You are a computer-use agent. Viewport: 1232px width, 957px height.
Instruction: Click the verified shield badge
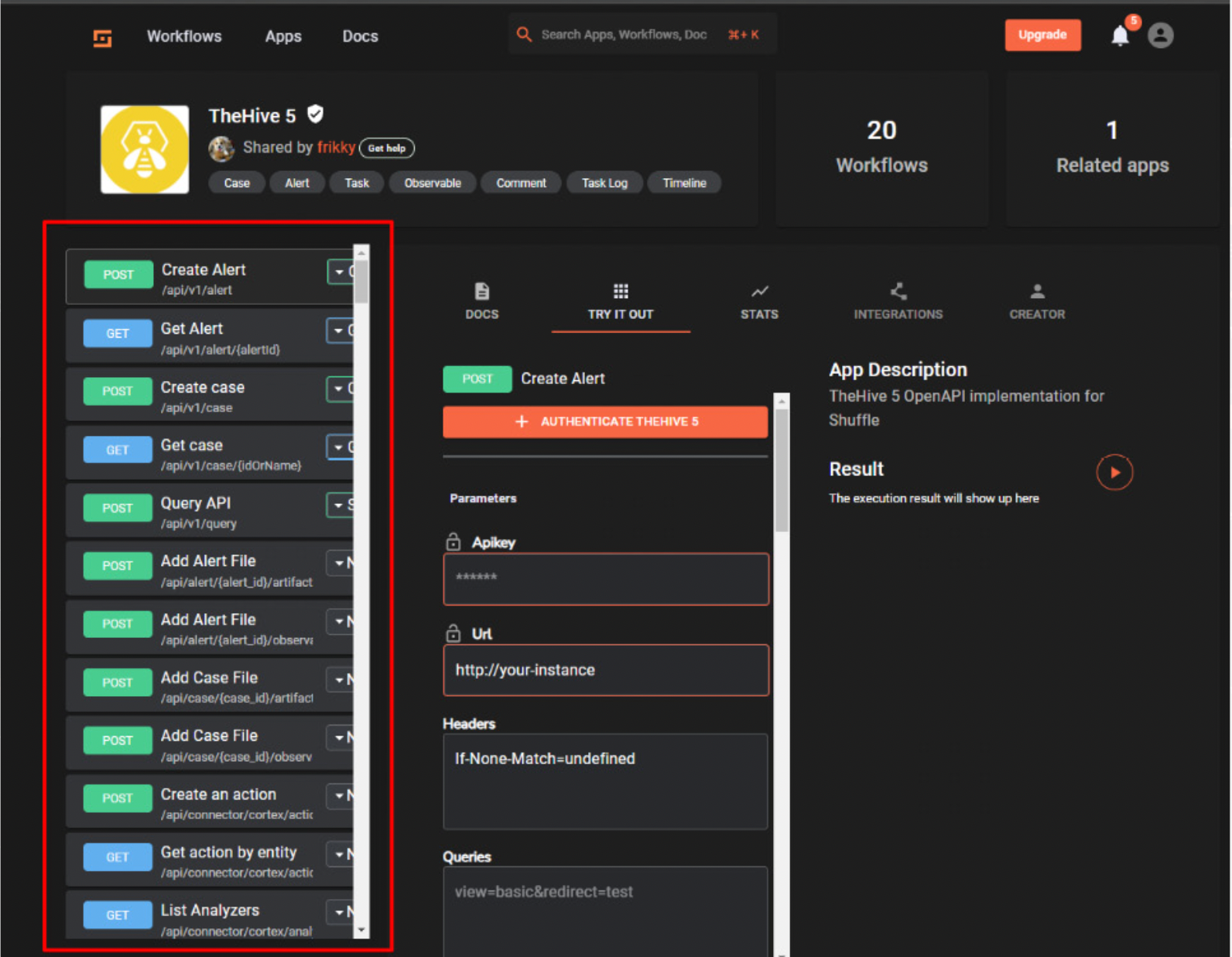click(x=315, y=115)
